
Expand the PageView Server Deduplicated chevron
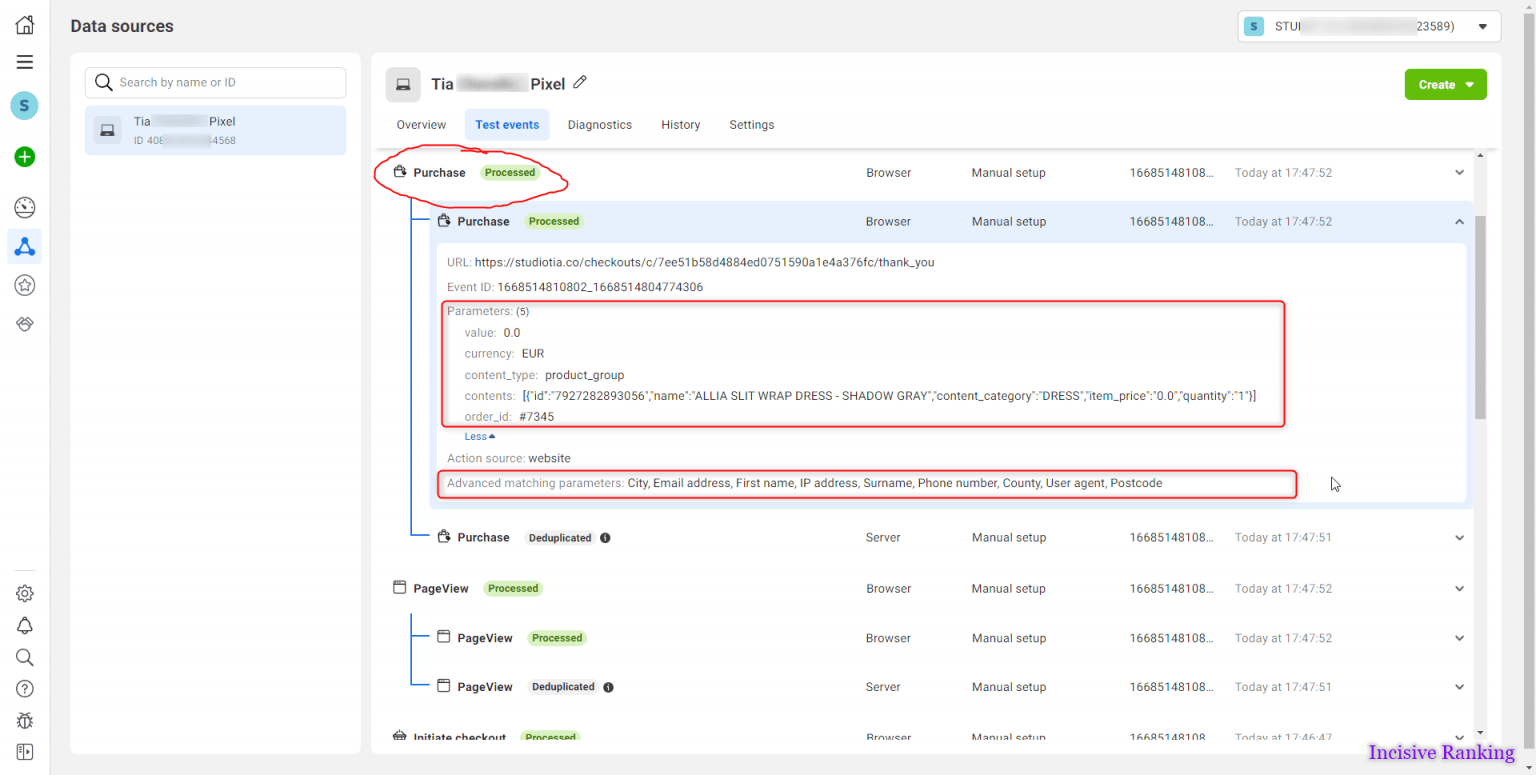click(x=1459, y=687)
